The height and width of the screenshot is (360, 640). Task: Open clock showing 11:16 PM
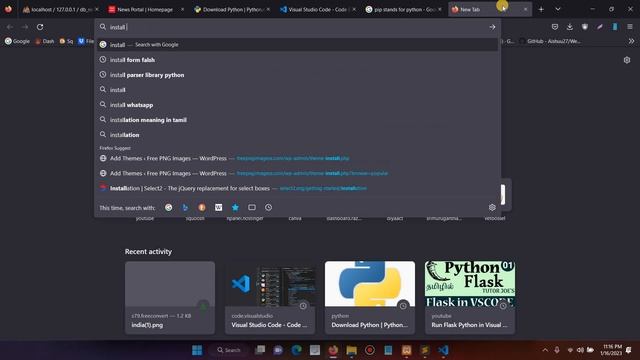click(x=612, y=350)
